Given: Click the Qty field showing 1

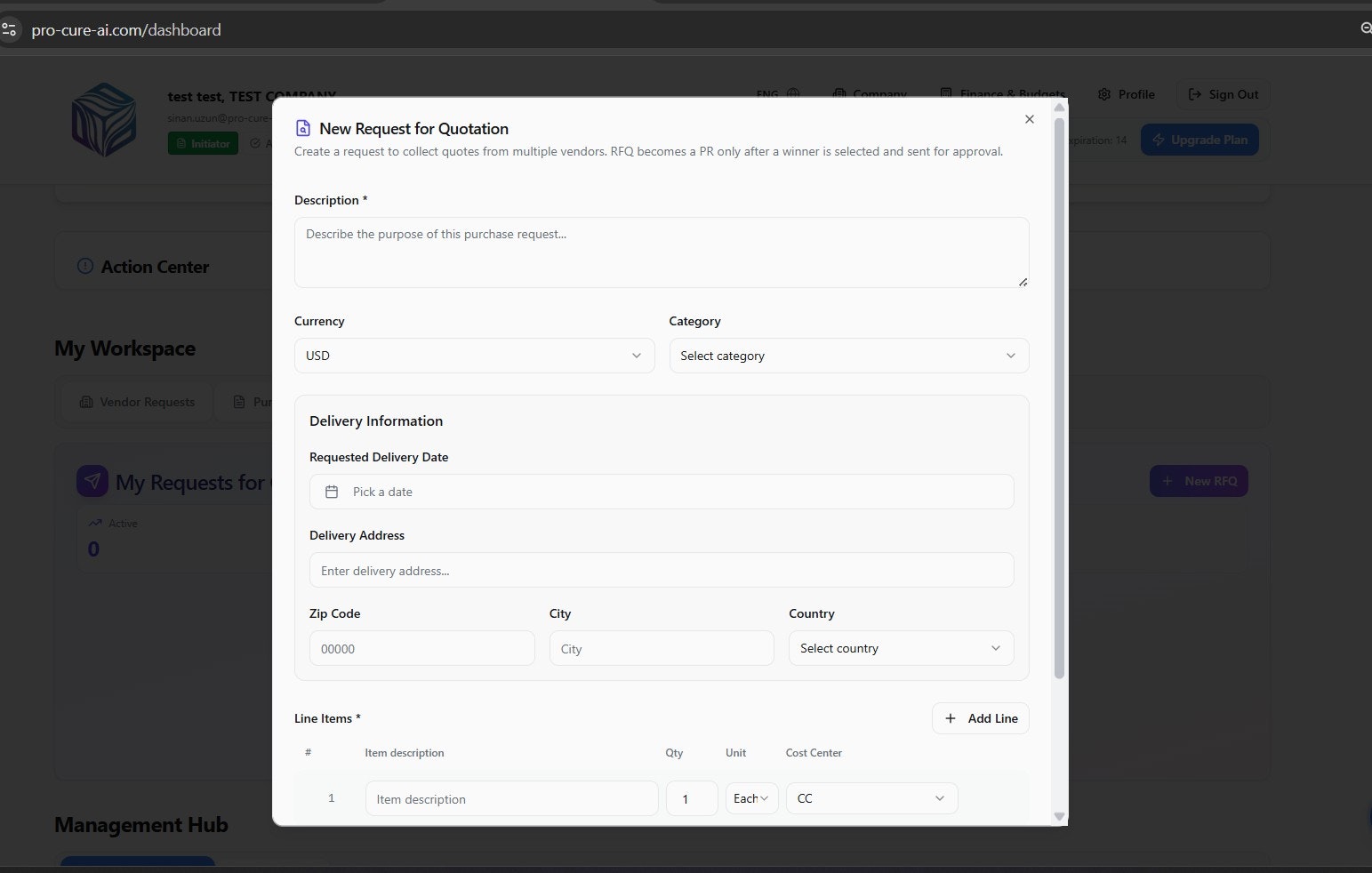Looking at the screenshot, I should pos(692,798).
